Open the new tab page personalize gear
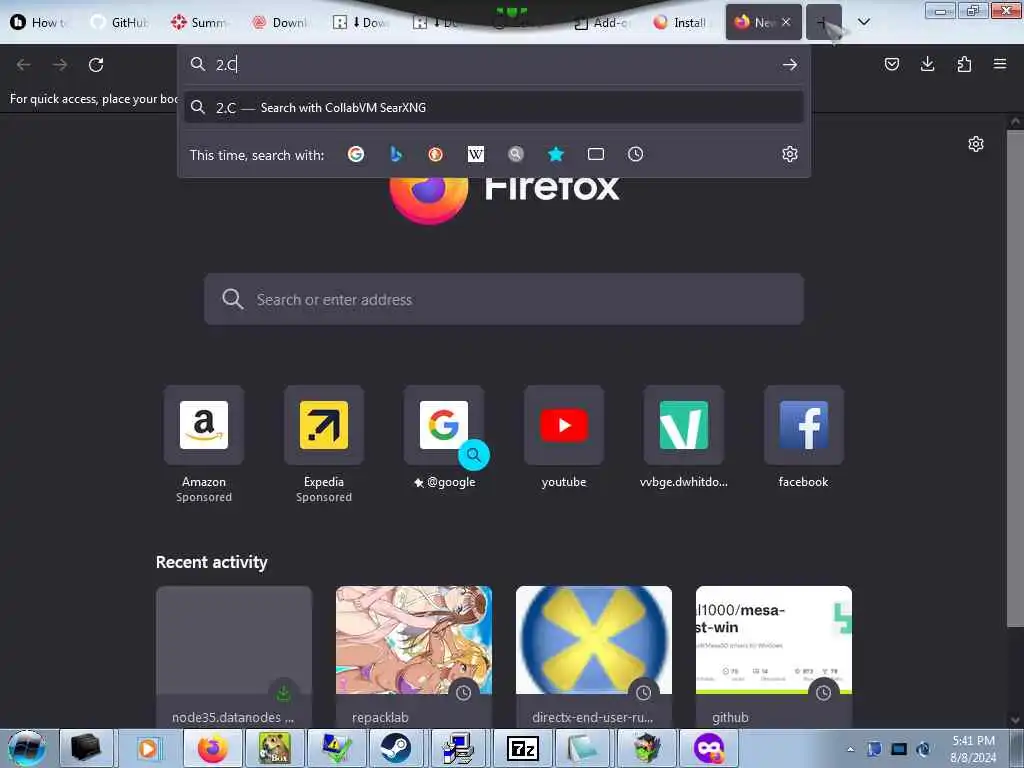The height and width of the screenshot is (768, 1024). click(x=976, y=144)
